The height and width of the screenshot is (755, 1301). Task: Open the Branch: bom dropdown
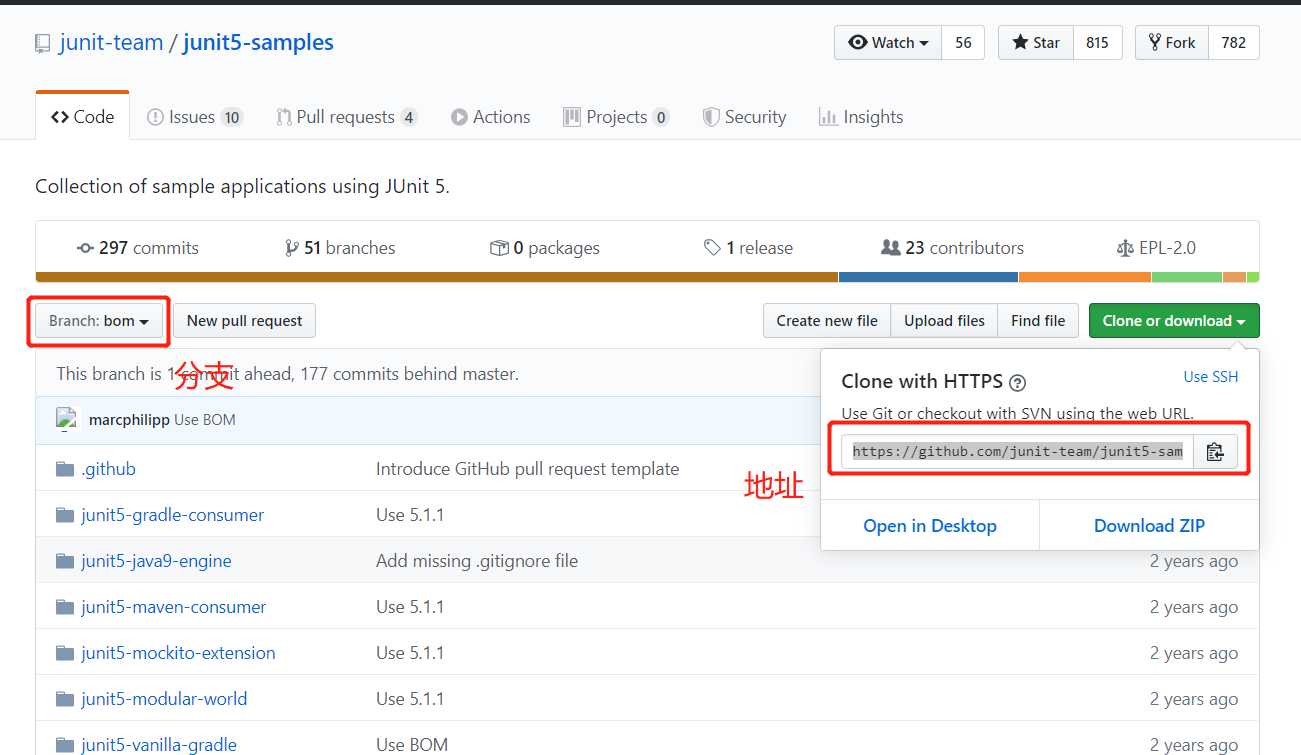click(x=99, y=321)
